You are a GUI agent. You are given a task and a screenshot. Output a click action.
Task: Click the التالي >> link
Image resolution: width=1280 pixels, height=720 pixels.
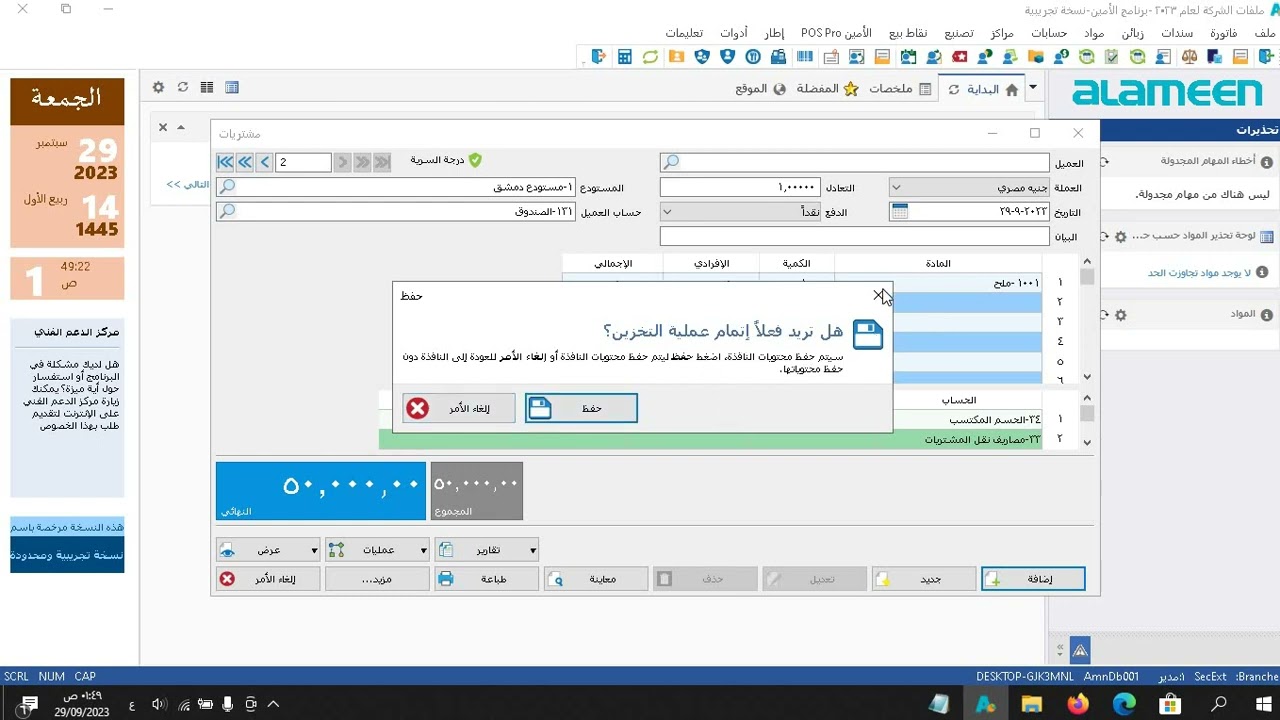(188, 184)
